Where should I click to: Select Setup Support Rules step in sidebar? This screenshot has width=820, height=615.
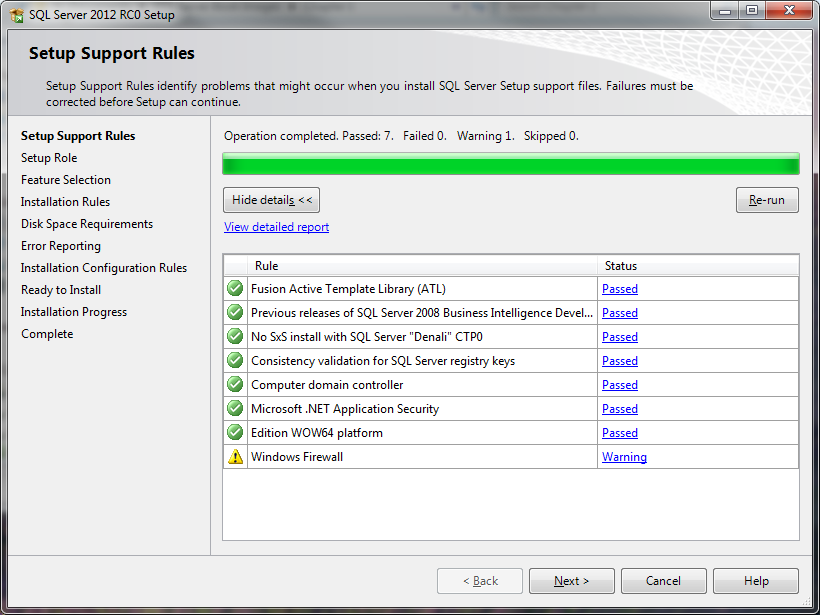(78, 136)
